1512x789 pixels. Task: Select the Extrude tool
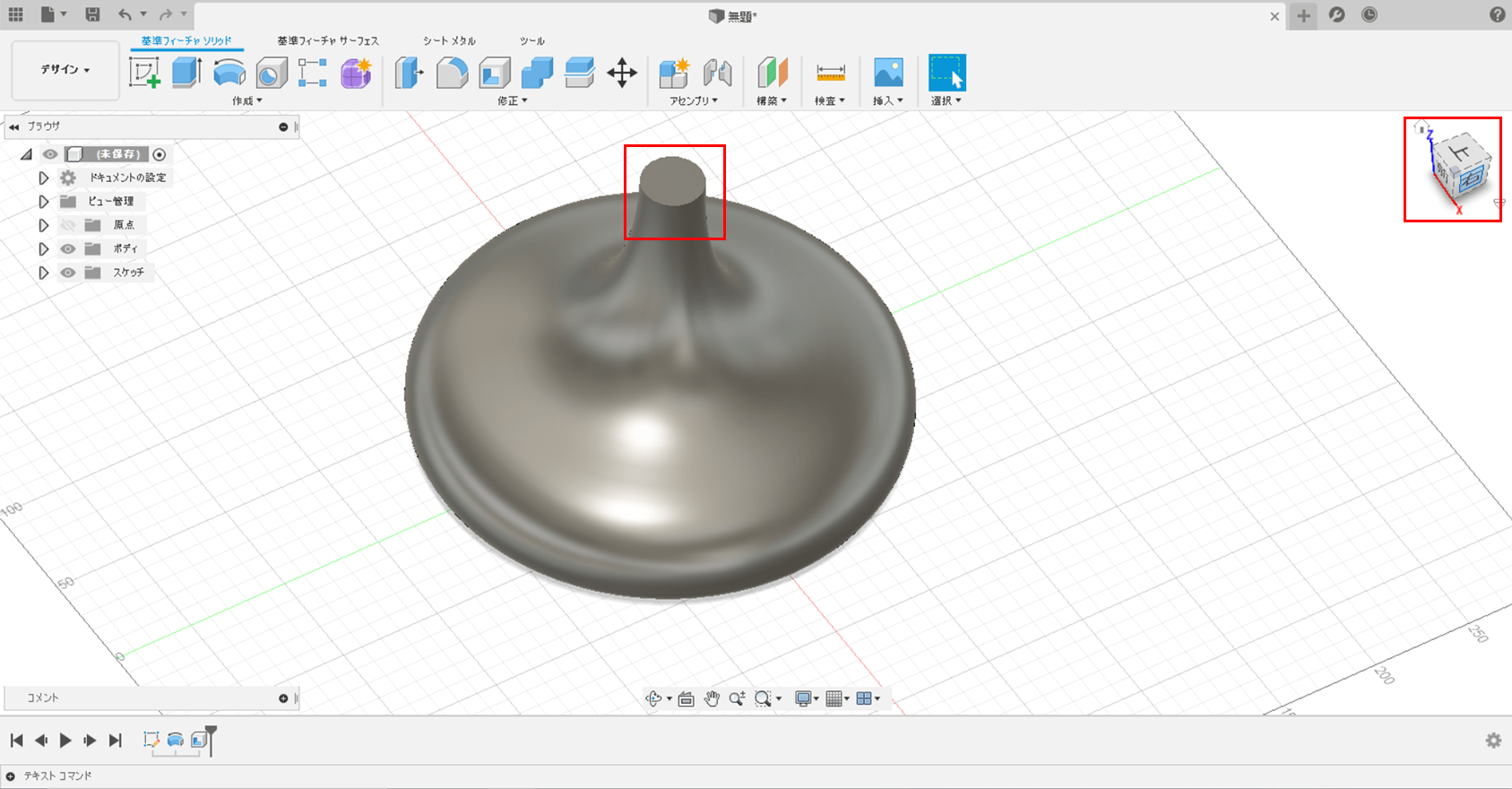[186, 73]
